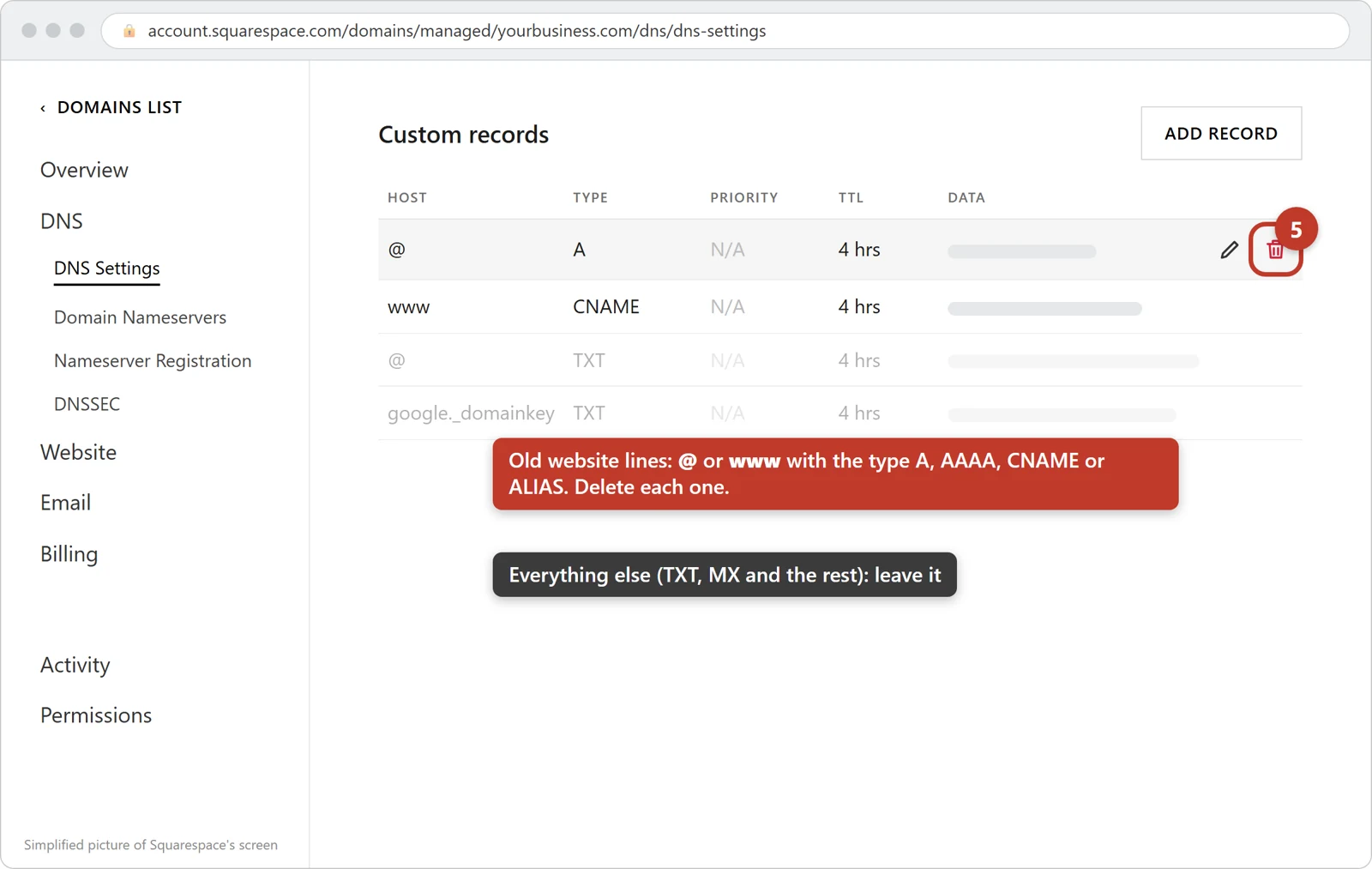Click the google._domainkey host cell
Viewport: 1372px width, 869px height.
pyautogui.click(x=471, y=413)
